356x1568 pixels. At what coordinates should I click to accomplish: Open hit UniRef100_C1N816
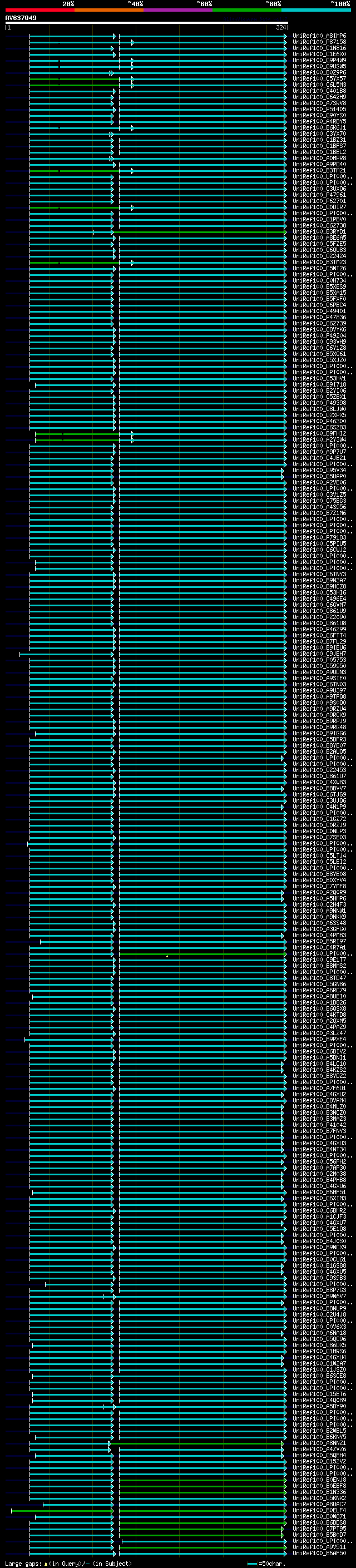pyautogui.click(x=319, y=48)
